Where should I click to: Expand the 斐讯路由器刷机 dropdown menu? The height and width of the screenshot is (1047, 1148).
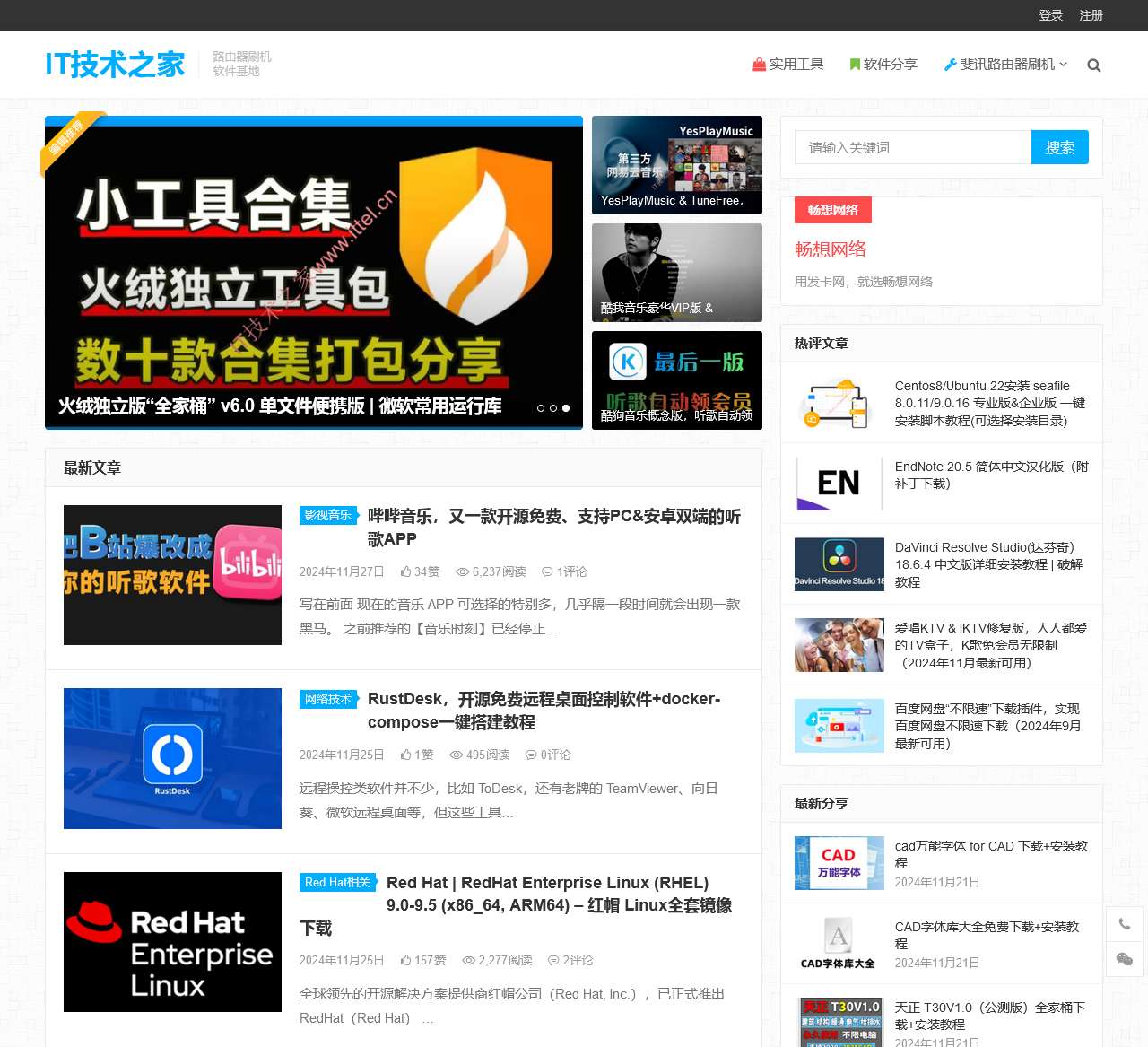pos(1005,65)
